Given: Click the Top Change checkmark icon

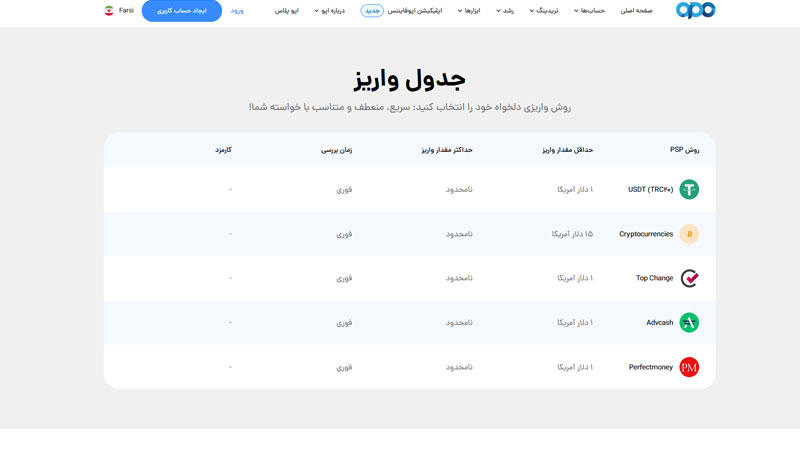Looking at the screenshot, I should 689,278.
